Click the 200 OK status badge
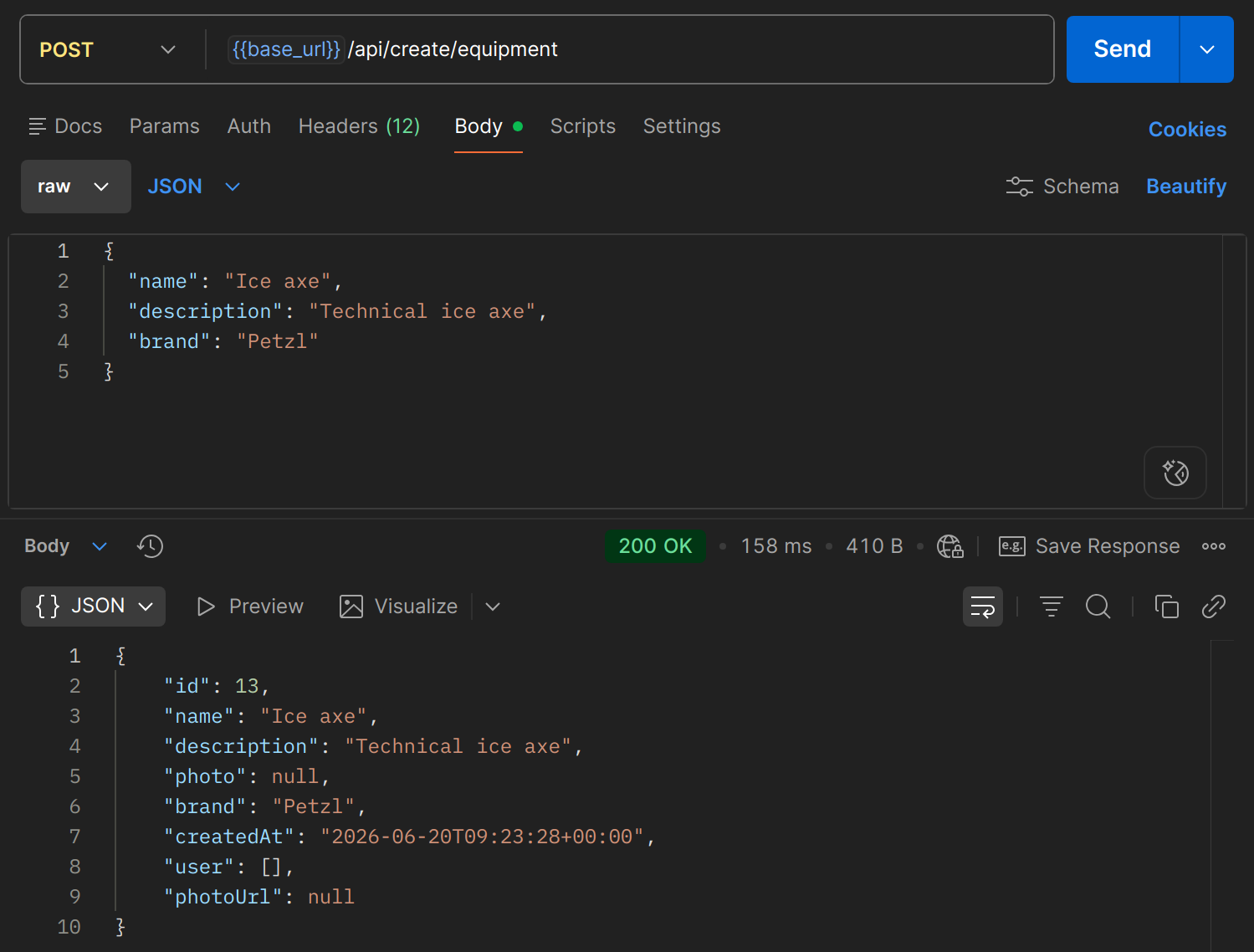Viewport: 1254px width, 952px height. tap(656, 546)
